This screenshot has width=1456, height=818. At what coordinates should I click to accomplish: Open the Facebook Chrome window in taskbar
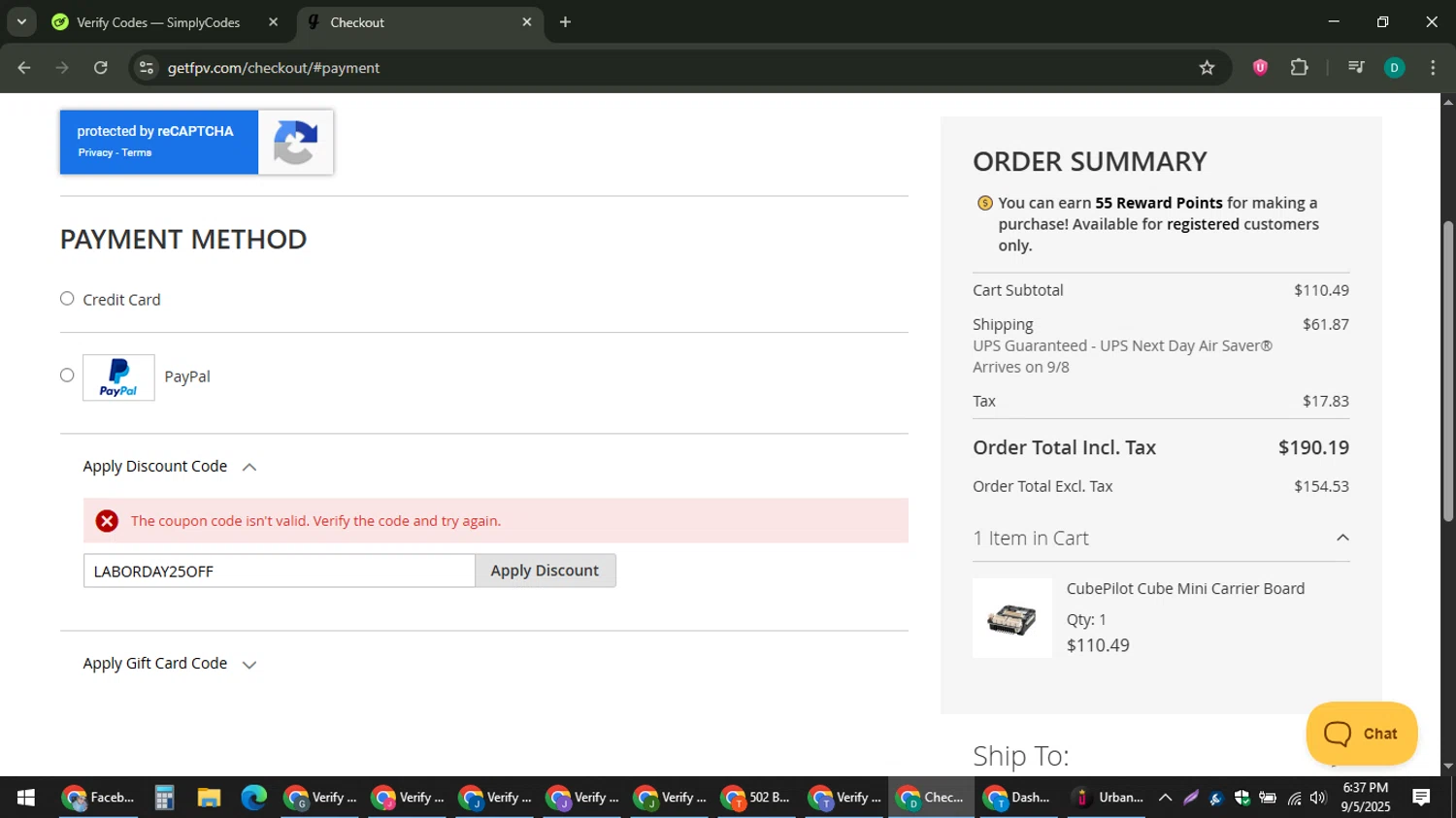(x=98, y=798)
